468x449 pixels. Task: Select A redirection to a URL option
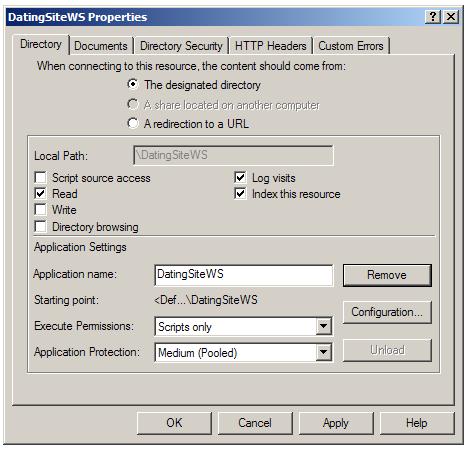pyautogui.click(x=133, y=123)
